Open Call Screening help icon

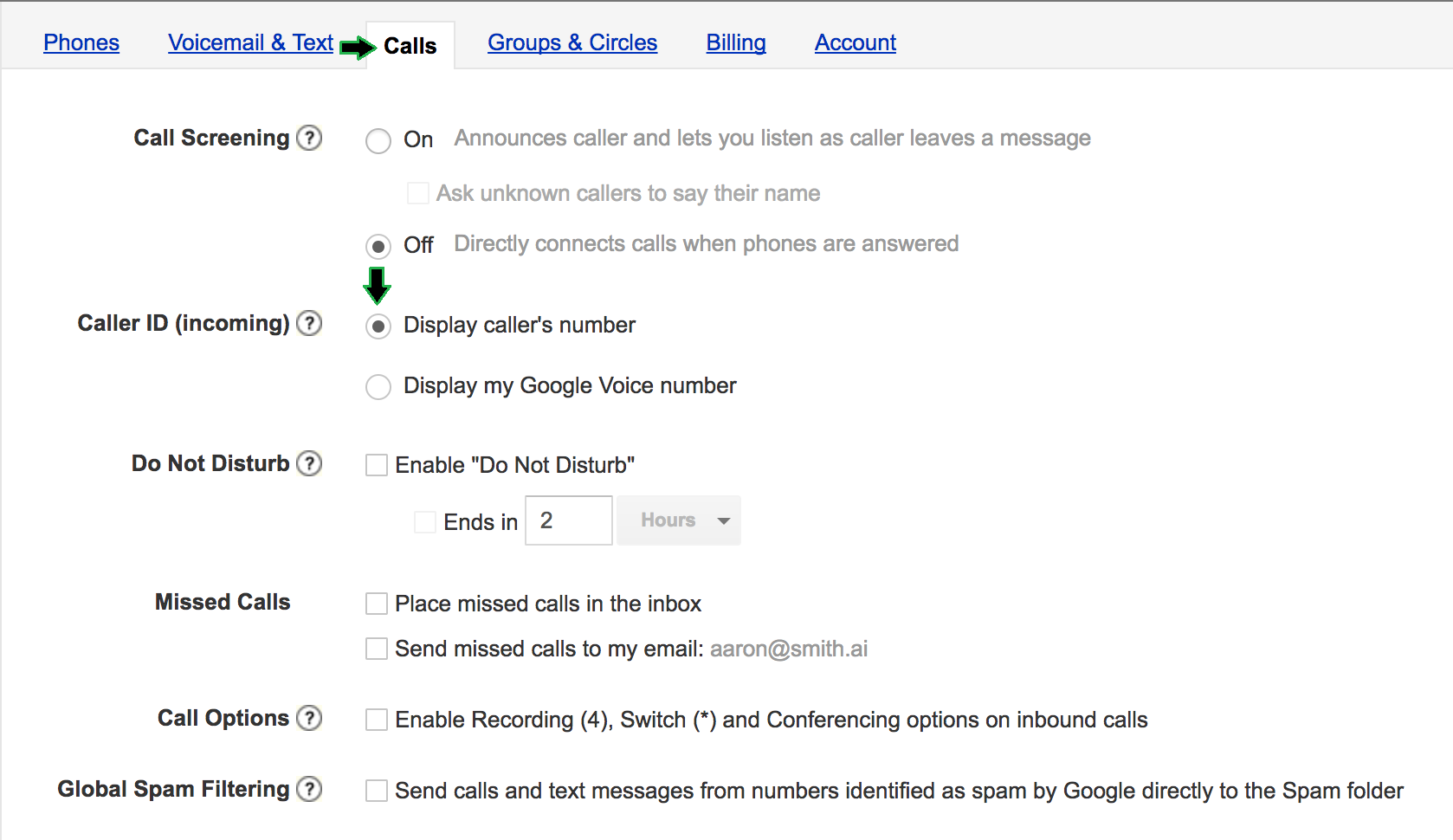[x=309, y=138]
